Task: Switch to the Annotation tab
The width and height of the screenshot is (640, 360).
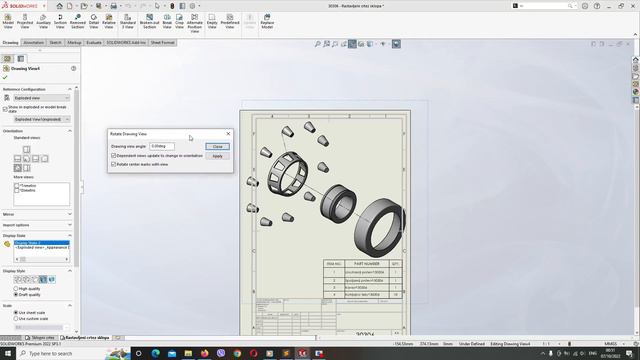Action: [33, 42]
